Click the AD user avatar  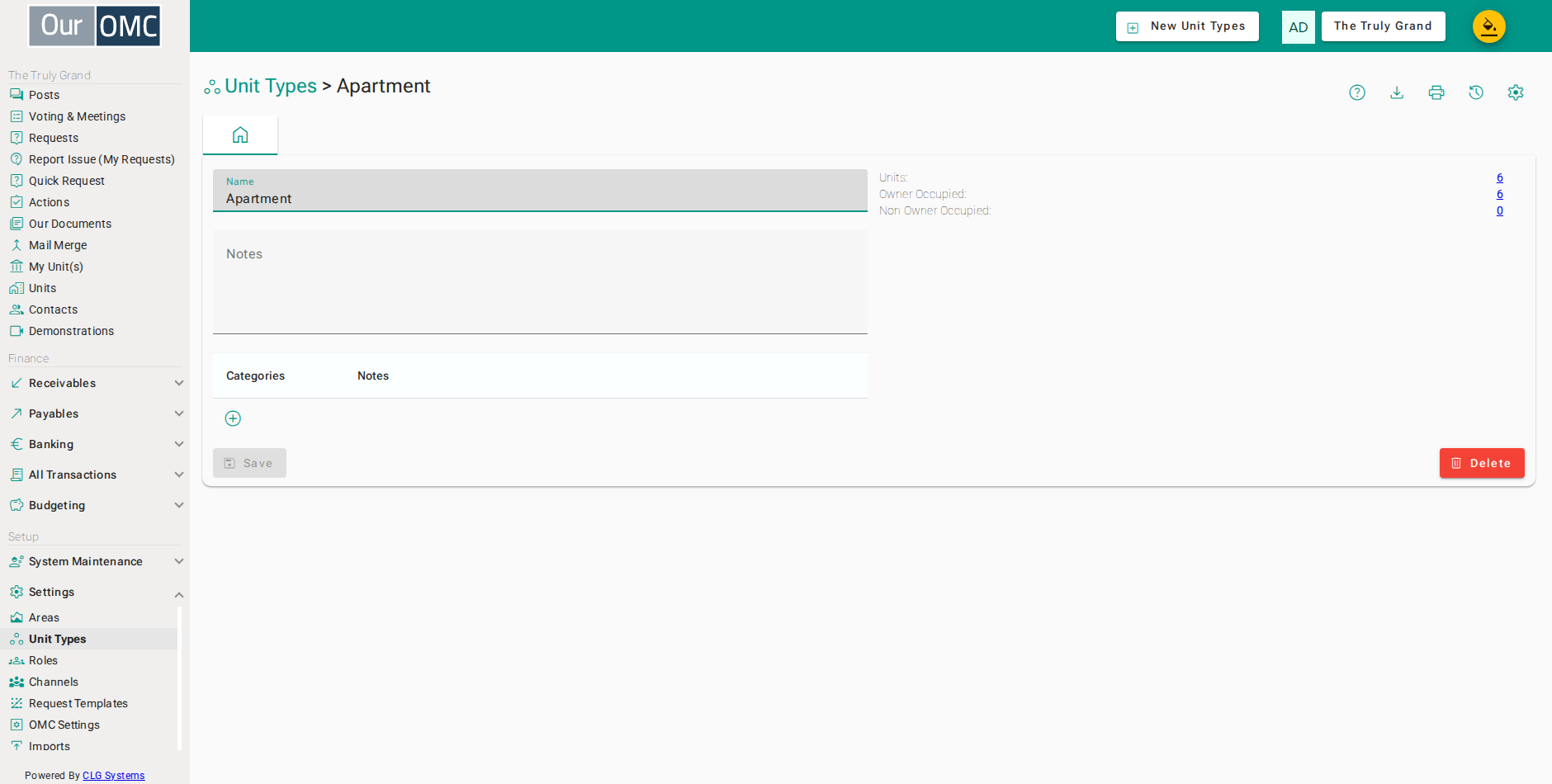pos(1299,27)
